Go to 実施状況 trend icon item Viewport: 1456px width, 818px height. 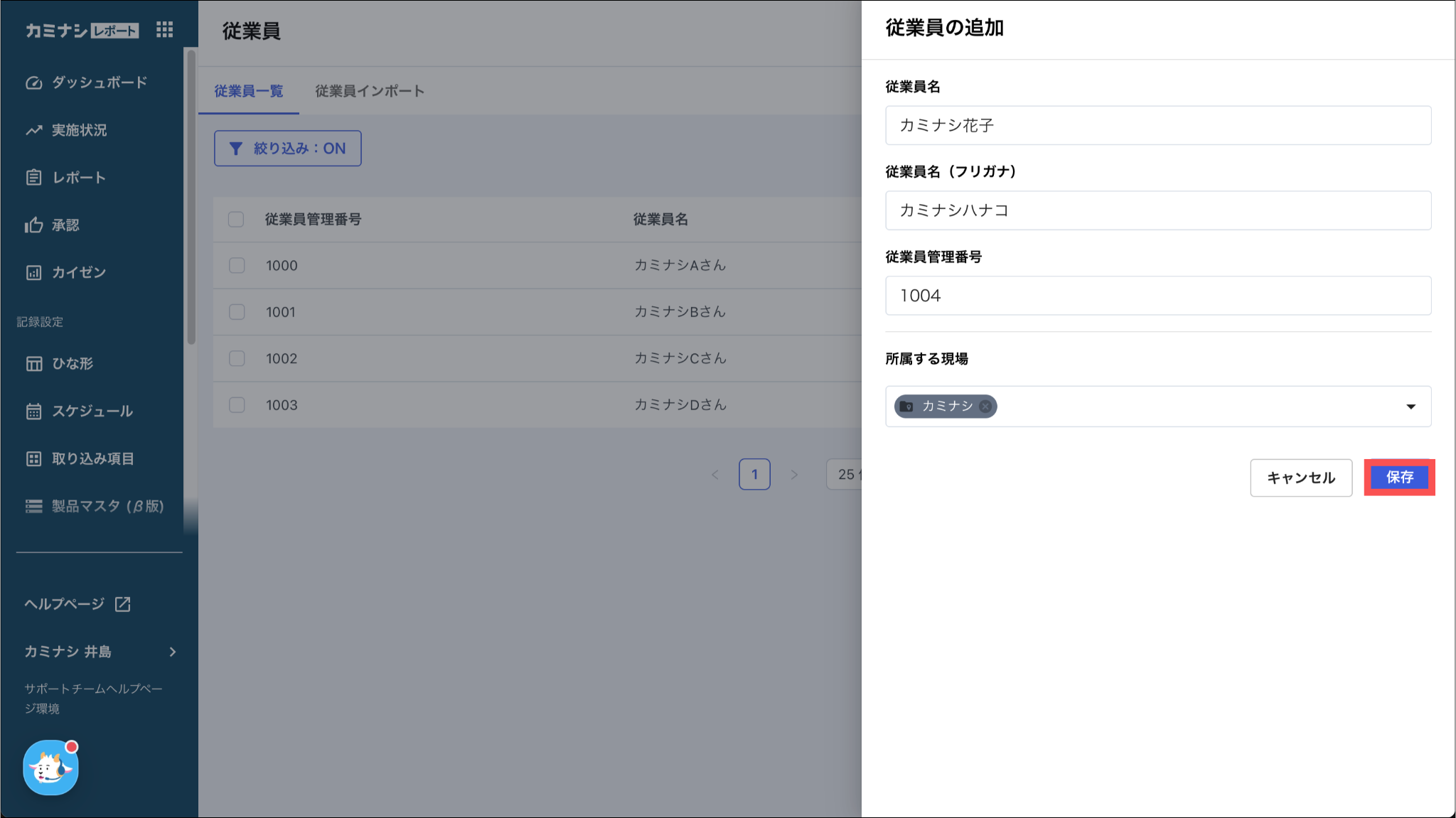pyautogui.click(x=78, y=130)
